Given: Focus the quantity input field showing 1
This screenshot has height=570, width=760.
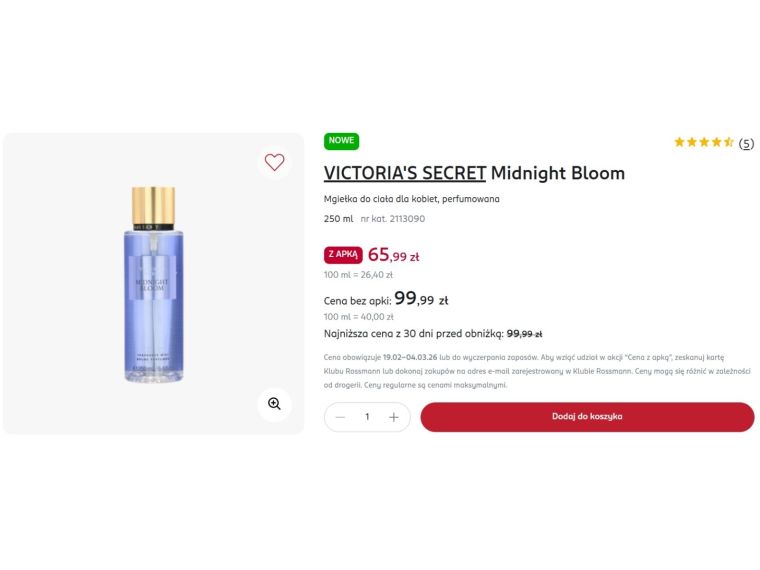Looking at the screenshot, I should [x=367, y=417].
